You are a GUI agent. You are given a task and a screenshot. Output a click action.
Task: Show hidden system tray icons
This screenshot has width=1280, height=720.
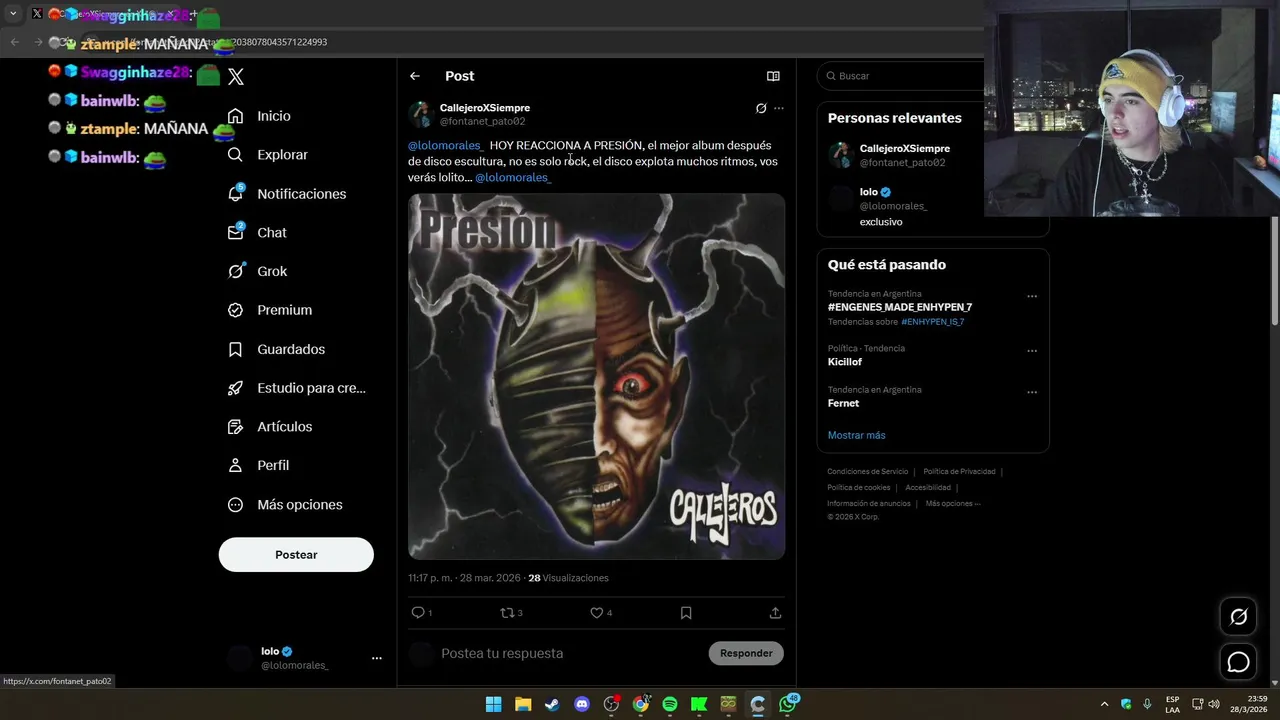[x=1104, y=704]
